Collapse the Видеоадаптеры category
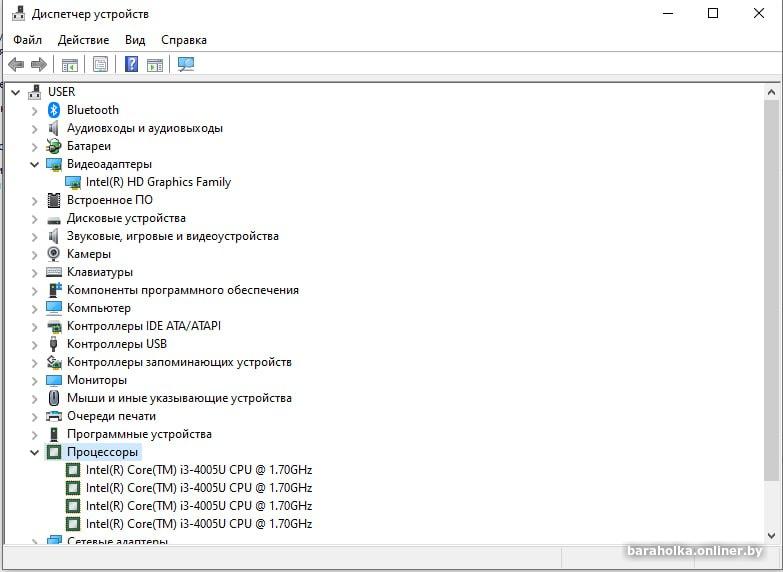 (34, 164)
